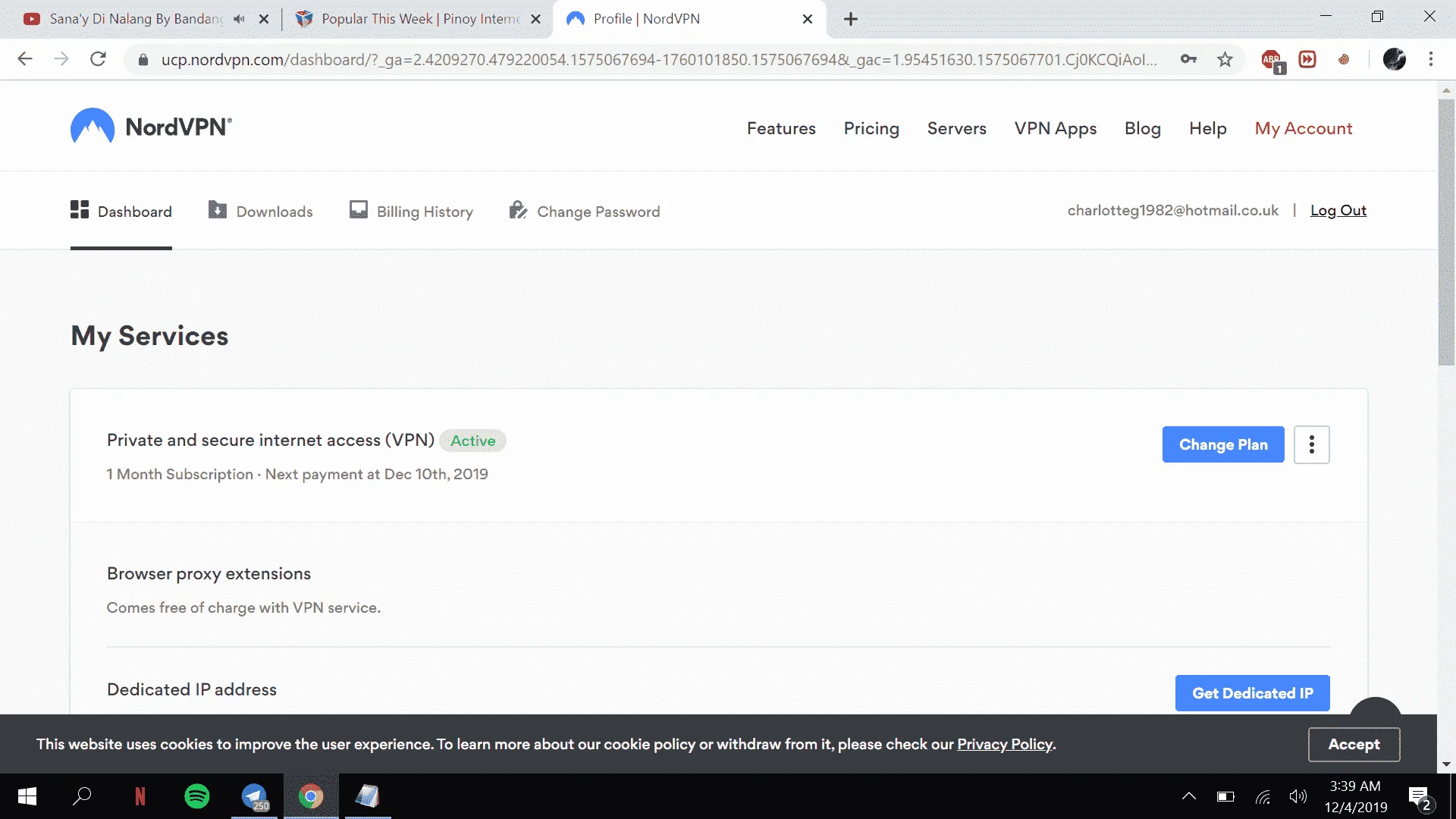Open Spotify from the taskbar
This screenshot has width=1456, height=819.
pos(197,796)
